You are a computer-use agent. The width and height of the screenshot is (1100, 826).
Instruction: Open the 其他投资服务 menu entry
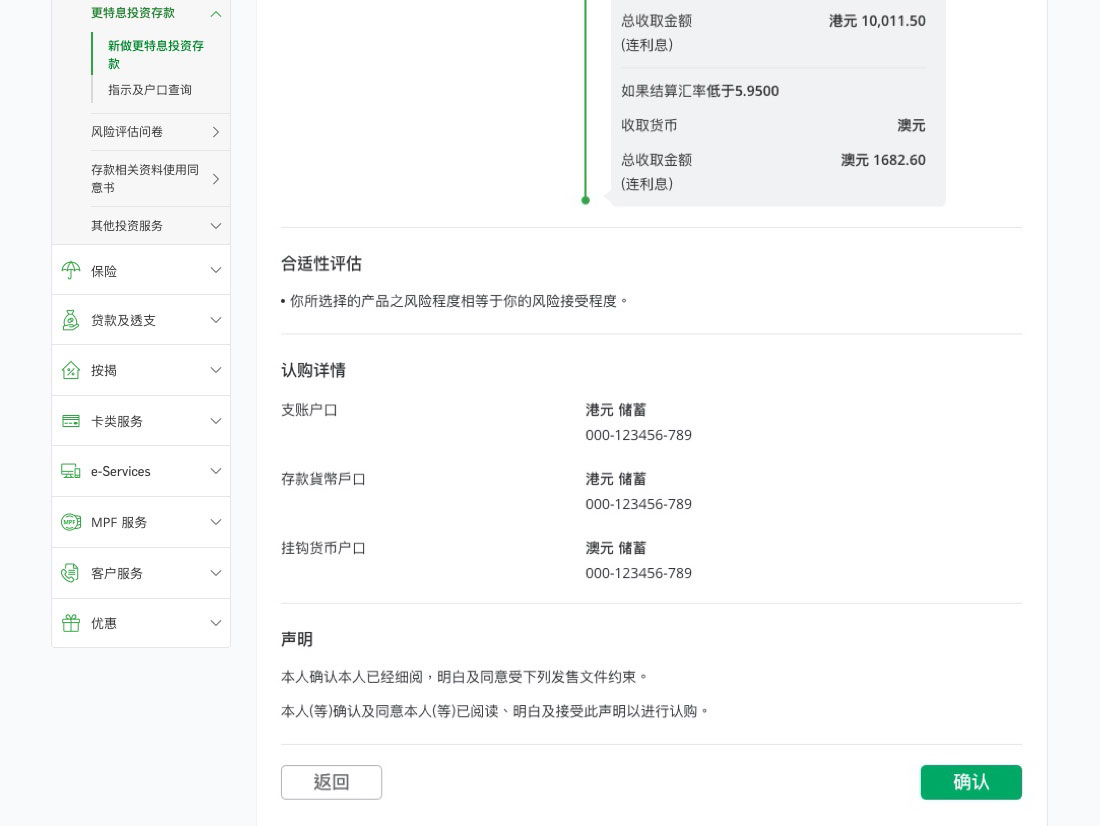(127, 226)
